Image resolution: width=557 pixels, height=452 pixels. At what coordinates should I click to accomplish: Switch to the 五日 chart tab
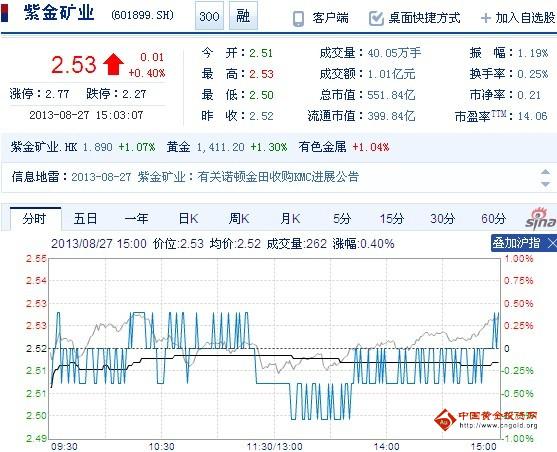(x=85, y=219)
